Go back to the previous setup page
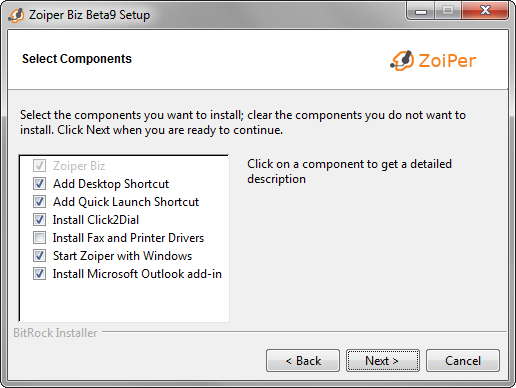The width and height of the screenshot is (516, 388). point(303,360)
